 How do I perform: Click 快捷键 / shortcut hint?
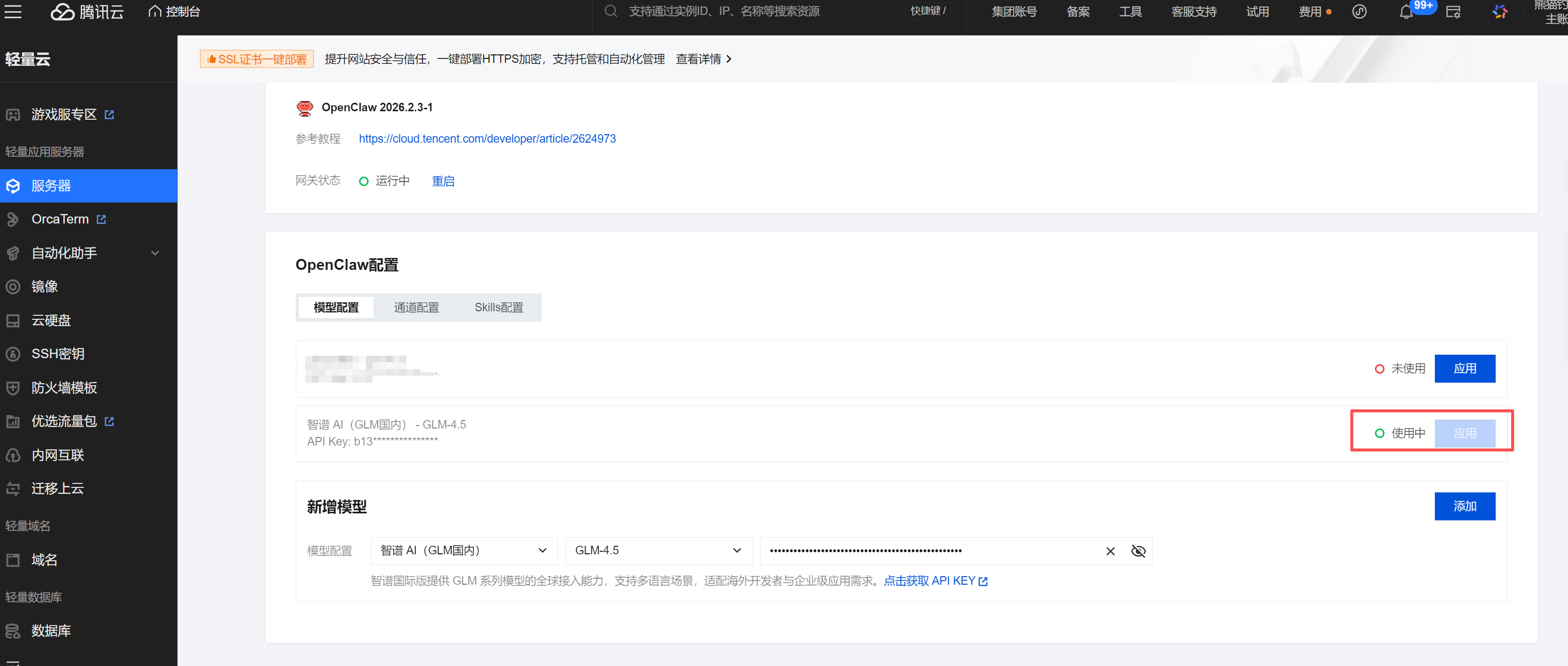(928, 11)
